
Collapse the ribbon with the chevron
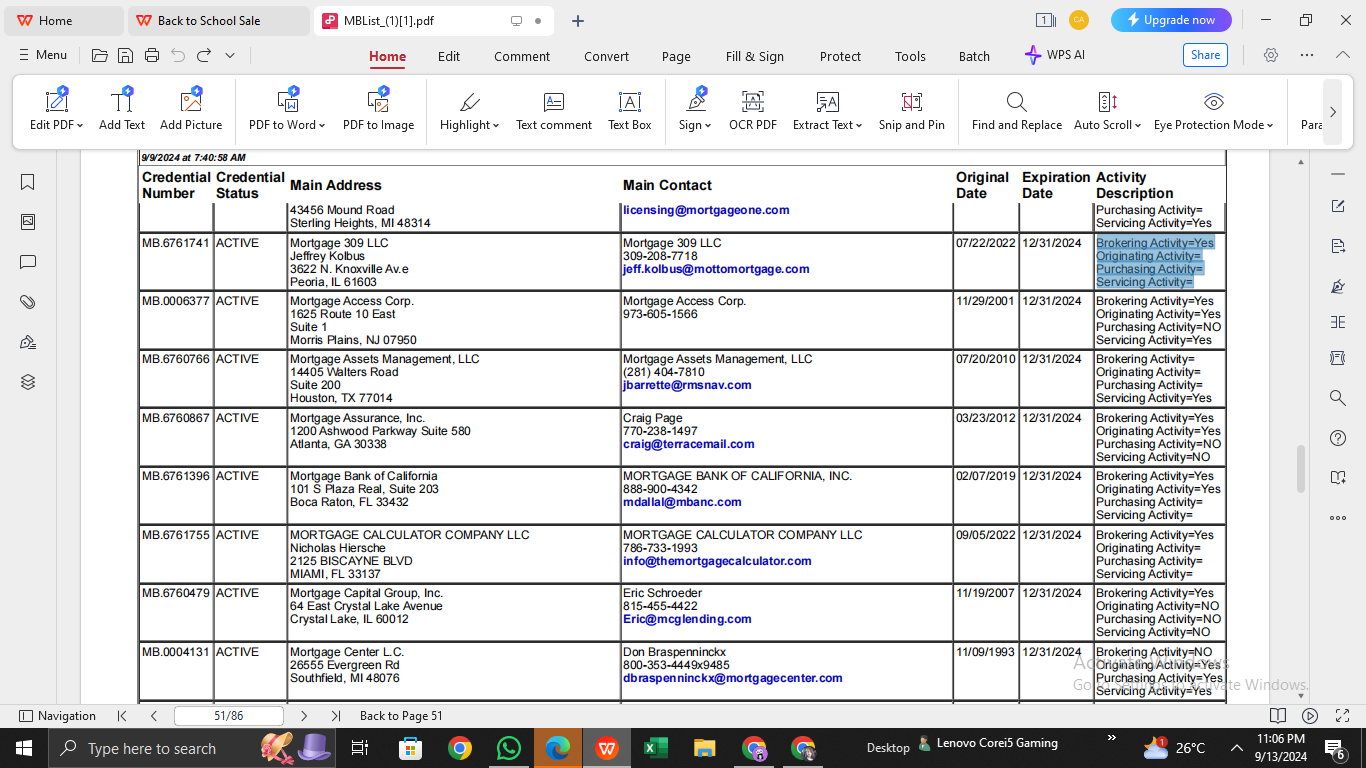pos(1343,56)
